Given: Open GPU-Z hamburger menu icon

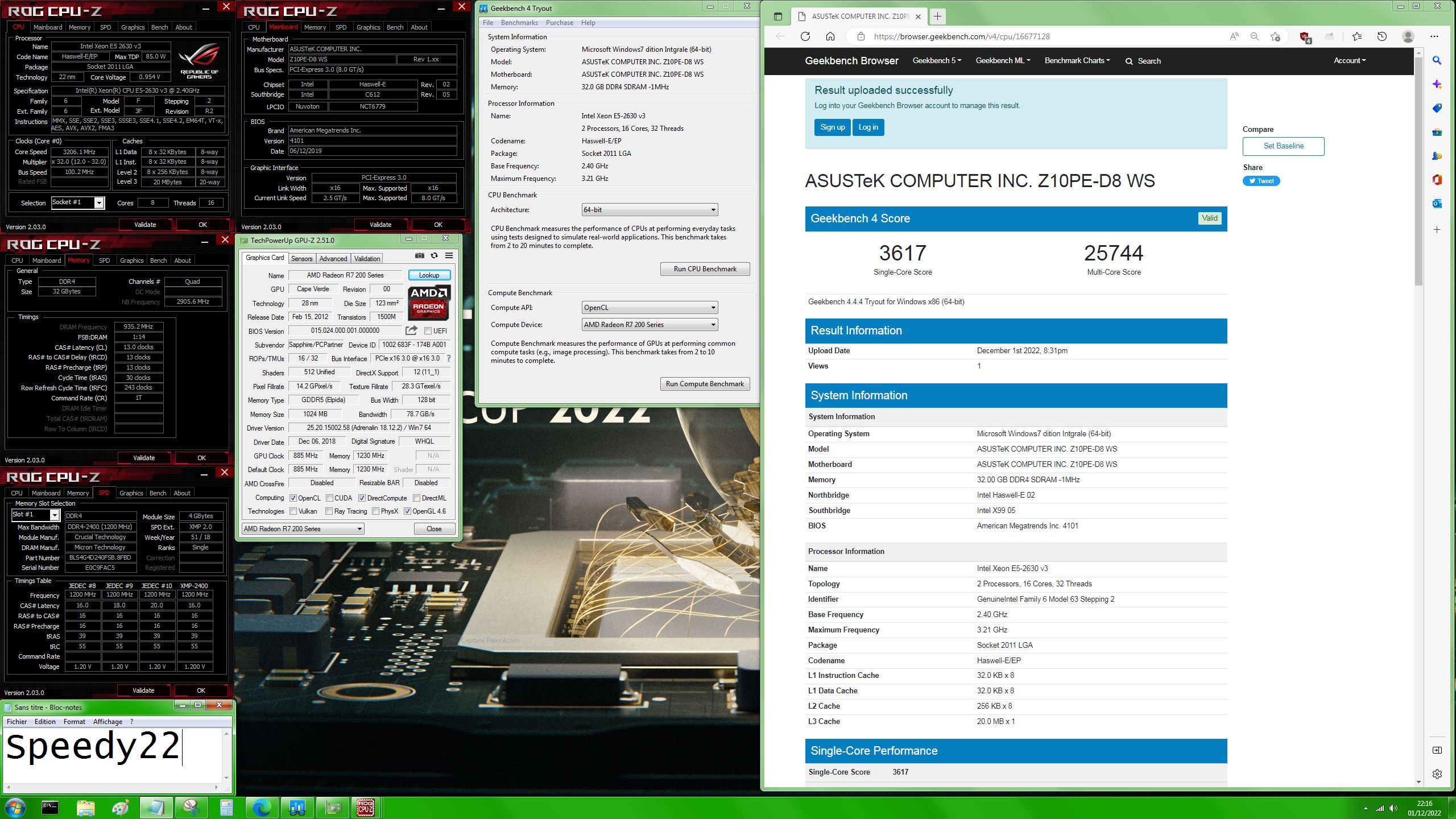Looking at the screenshot, I should click(449, 256).
